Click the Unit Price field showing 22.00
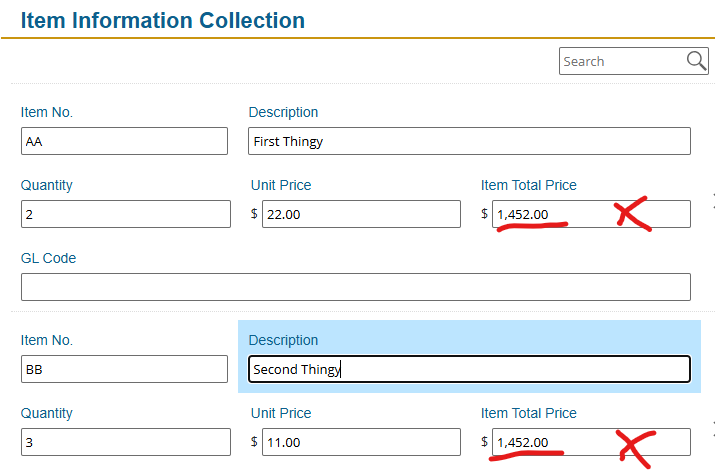 (361, 214)
